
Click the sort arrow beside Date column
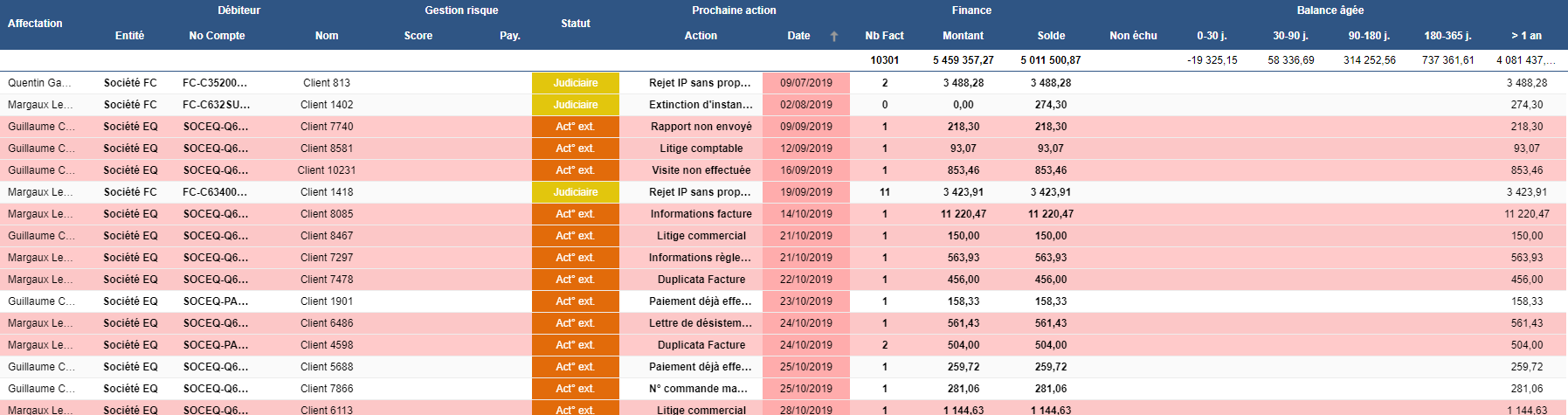tap(833, 36)
